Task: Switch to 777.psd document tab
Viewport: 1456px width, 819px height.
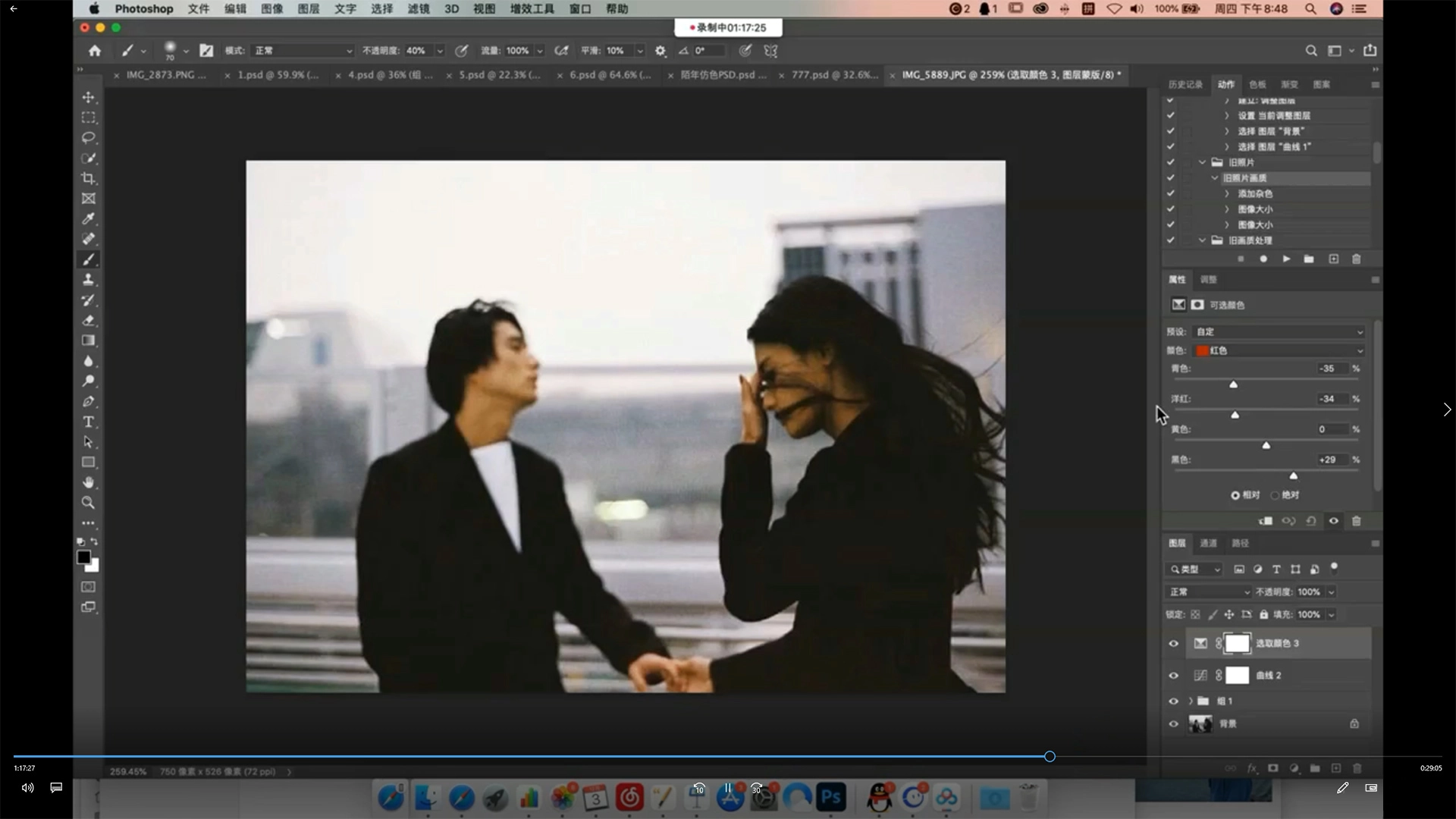Action: click(834, 75)
